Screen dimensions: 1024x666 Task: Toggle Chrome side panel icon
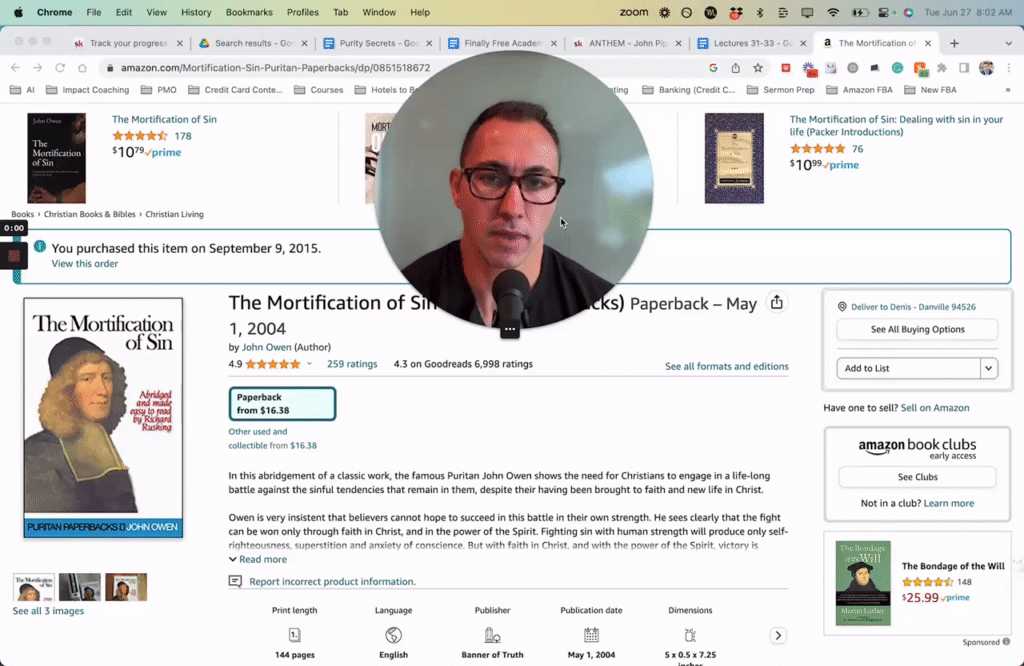point(964,68)
